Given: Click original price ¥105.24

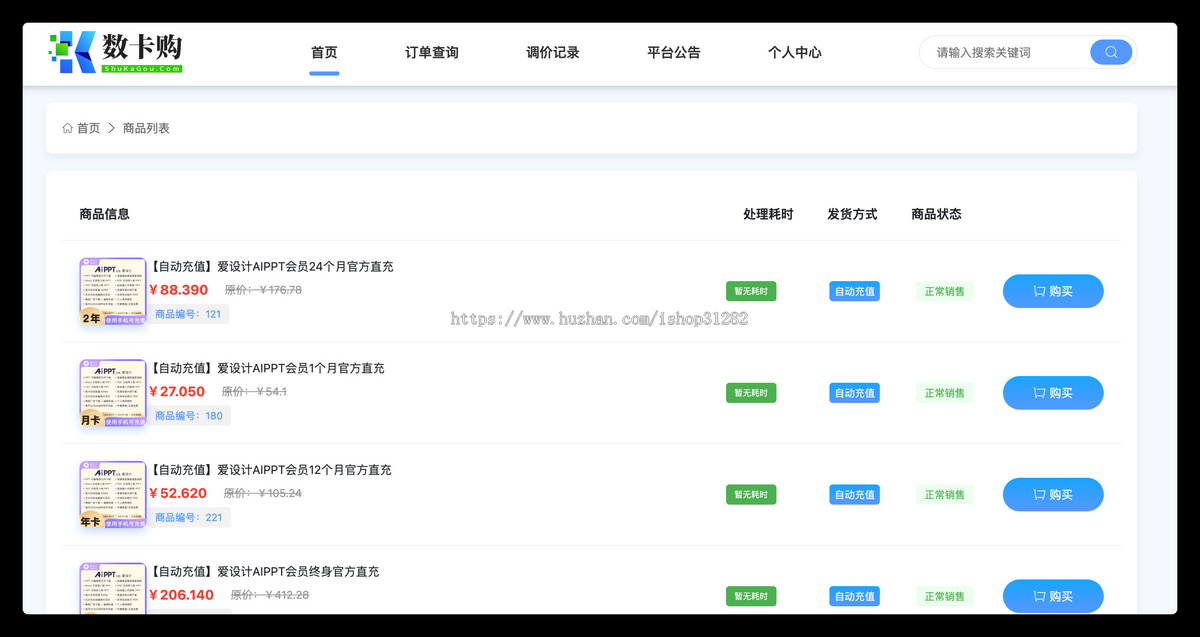Looking at the screenshot, I should pos(262,493).
